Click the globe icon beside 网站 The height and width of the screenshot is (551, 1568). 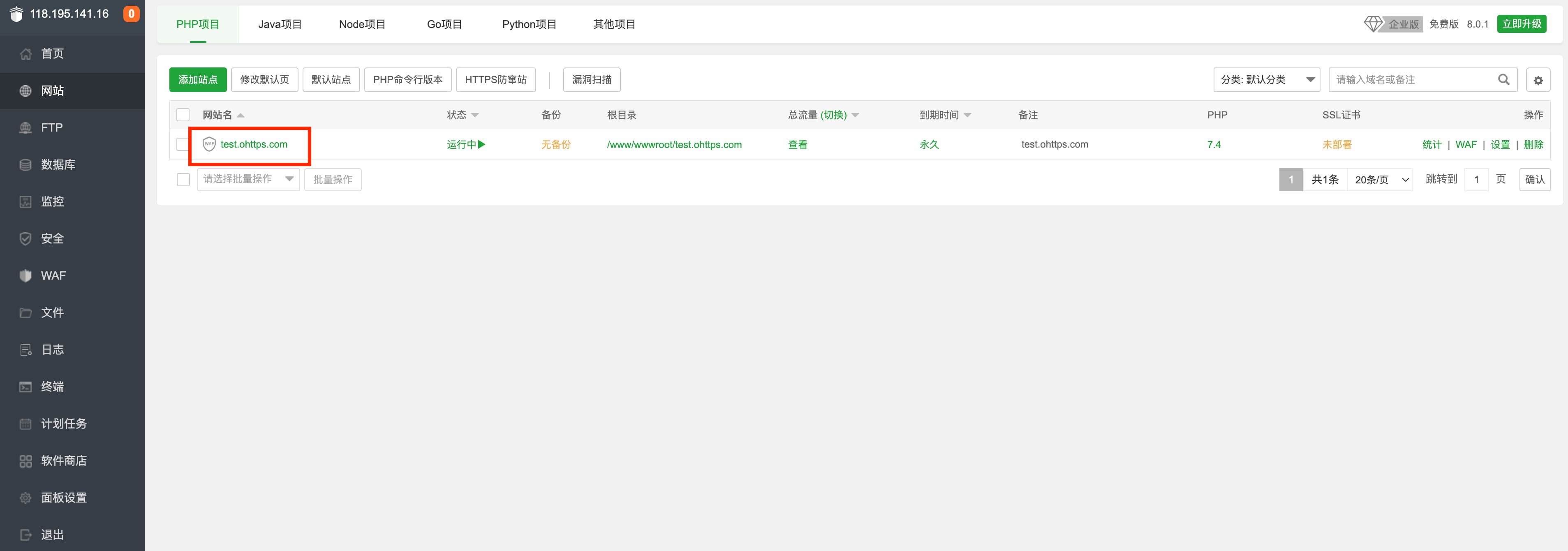[25, 91]
